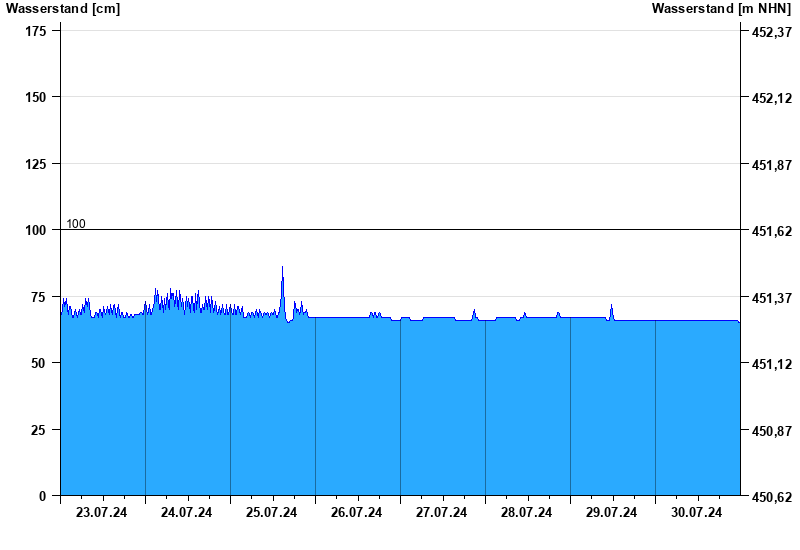Click the 23.07.24 date label
The height and width of the screenshot is (550, 800).
[x=102, y=512]
